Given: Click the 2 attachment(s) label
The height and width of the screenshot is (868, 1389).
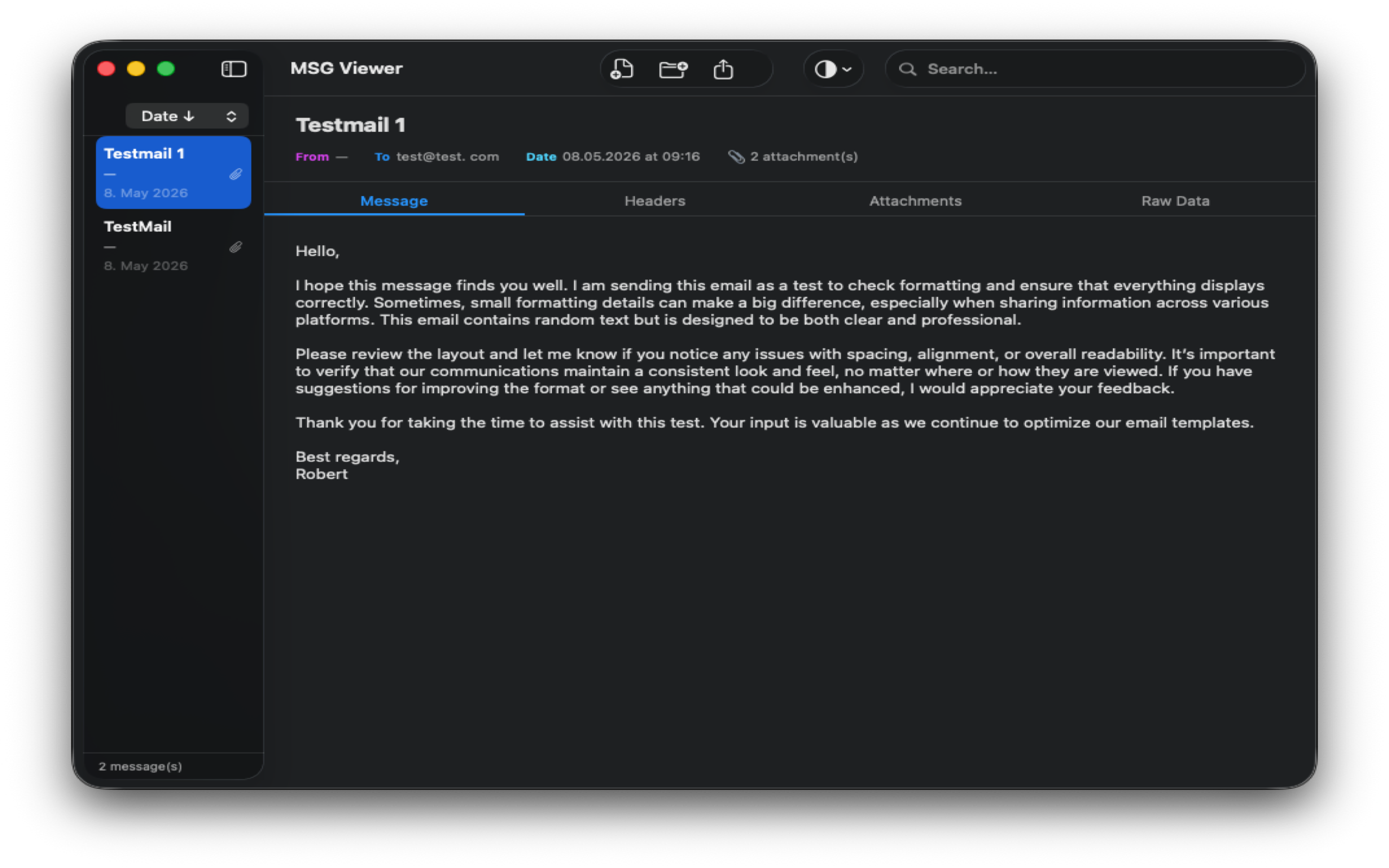Looking at the screenshot, I should pyautogui.click(x=804, y=156).
